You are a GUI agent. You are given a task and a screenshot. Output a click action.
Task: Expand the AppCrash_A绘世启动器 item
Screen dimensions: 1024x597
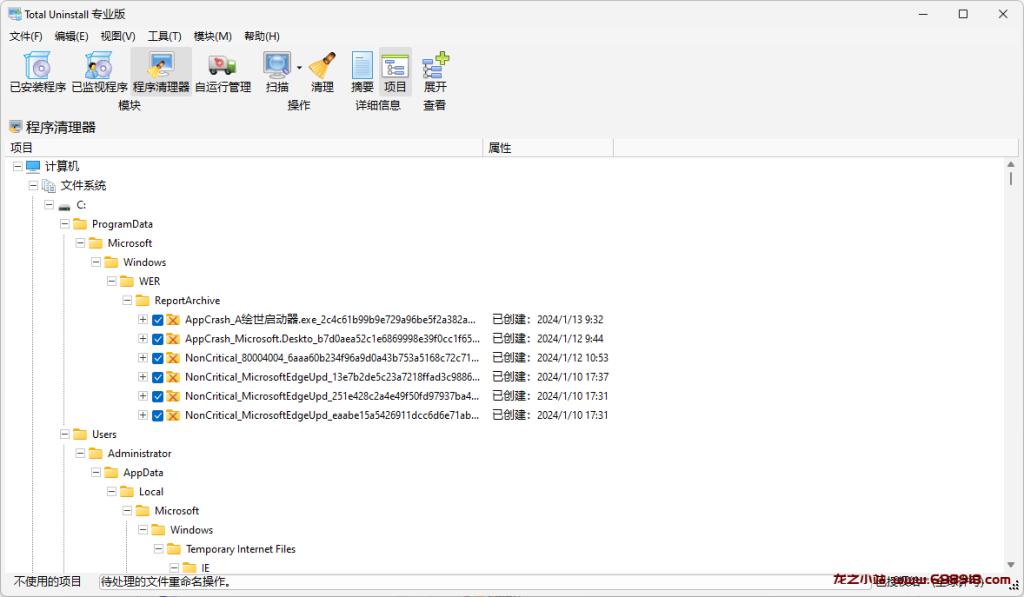coord(142,319)
